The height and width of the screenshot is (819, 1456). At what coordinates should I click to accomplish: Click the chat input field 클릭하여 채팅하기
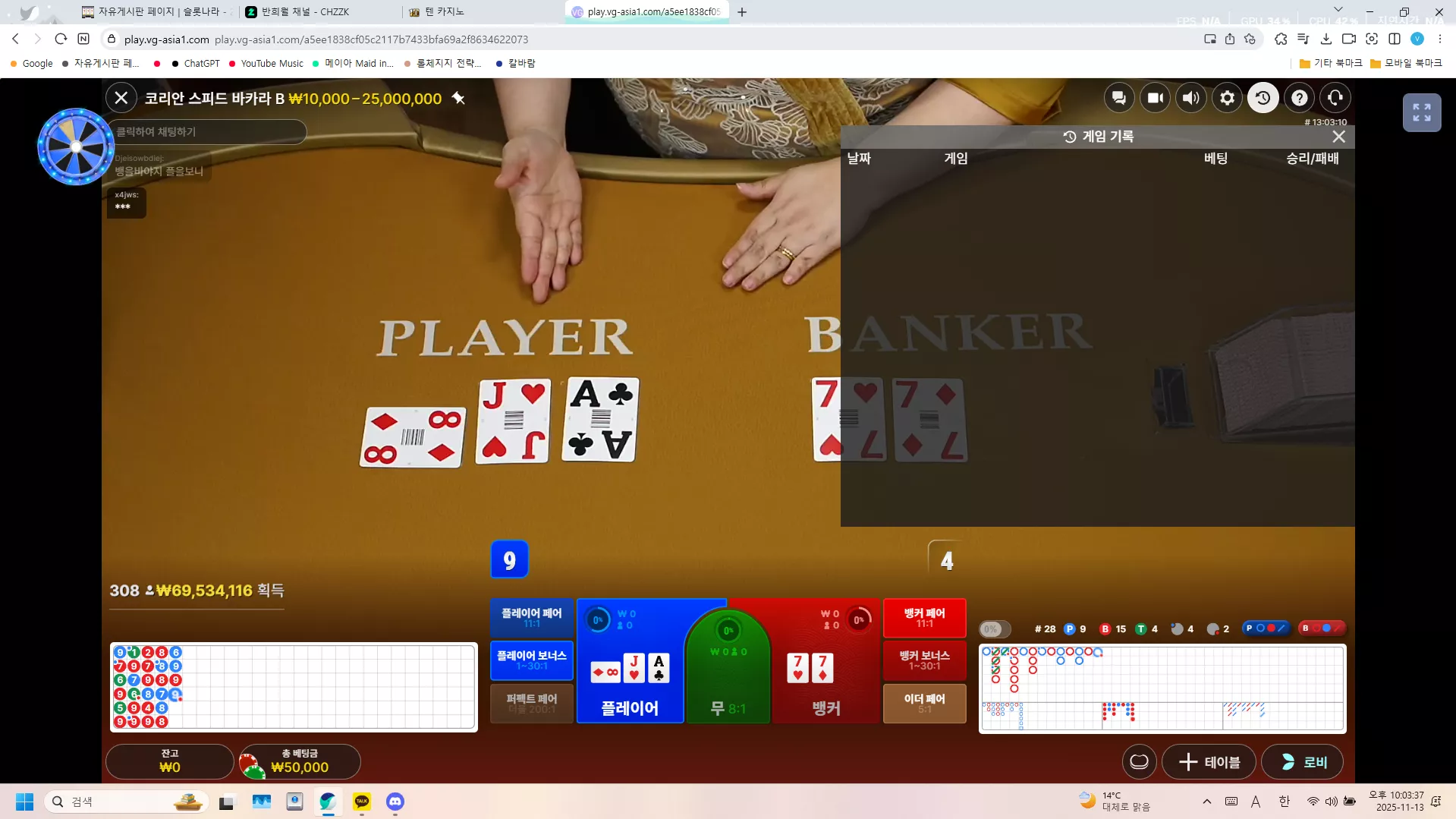point(206,132)
